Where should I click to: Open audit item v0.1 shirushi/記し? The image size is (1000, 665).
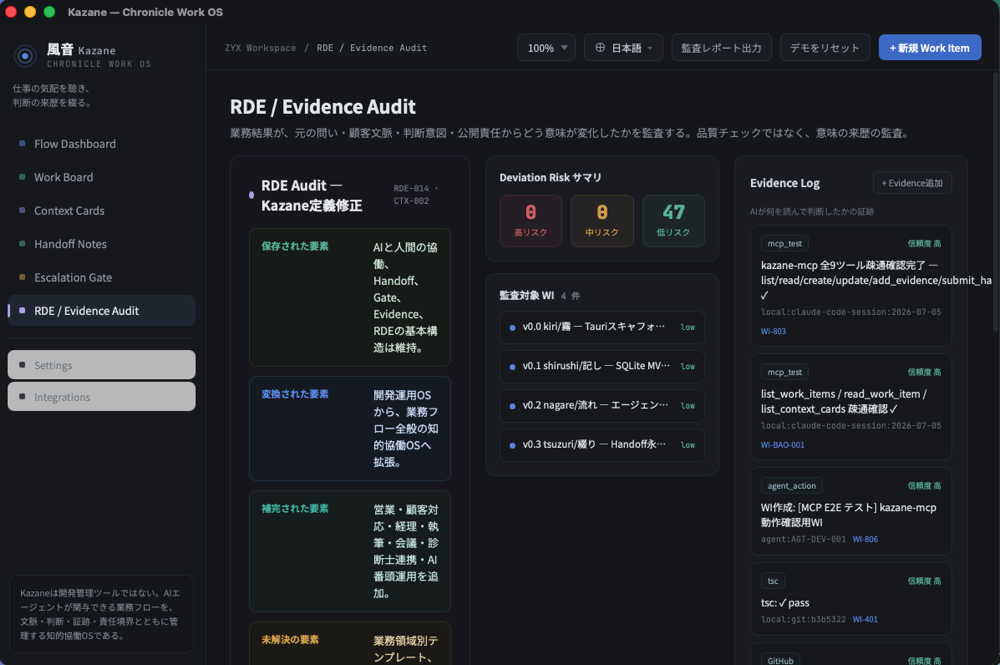[602, 367]
